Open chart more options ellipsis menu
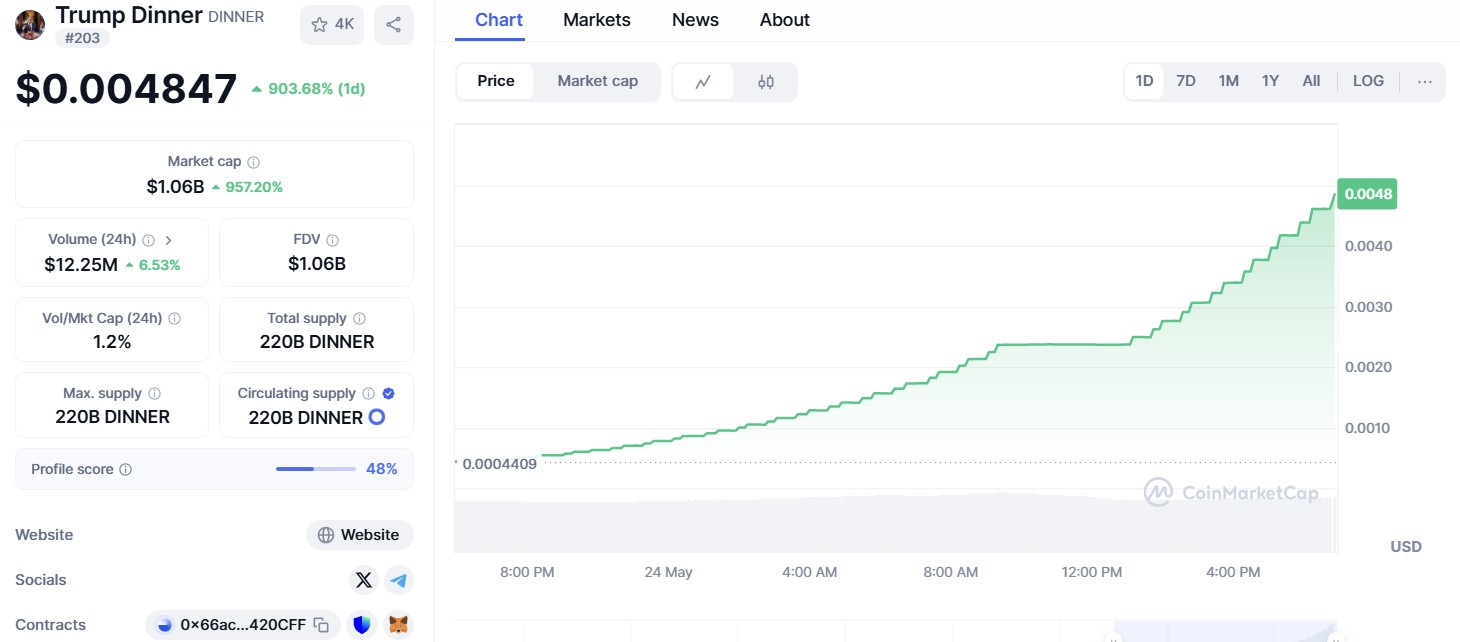The image size is (1460, 642). [x=1425, y=82]
